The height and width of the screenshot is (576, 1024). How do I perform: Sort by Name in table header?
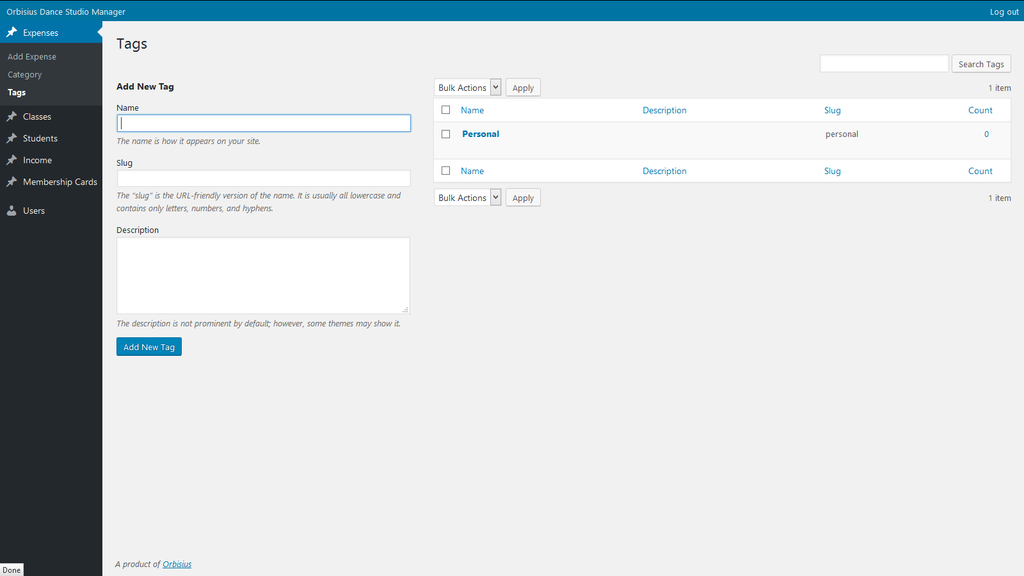(472, 110)
